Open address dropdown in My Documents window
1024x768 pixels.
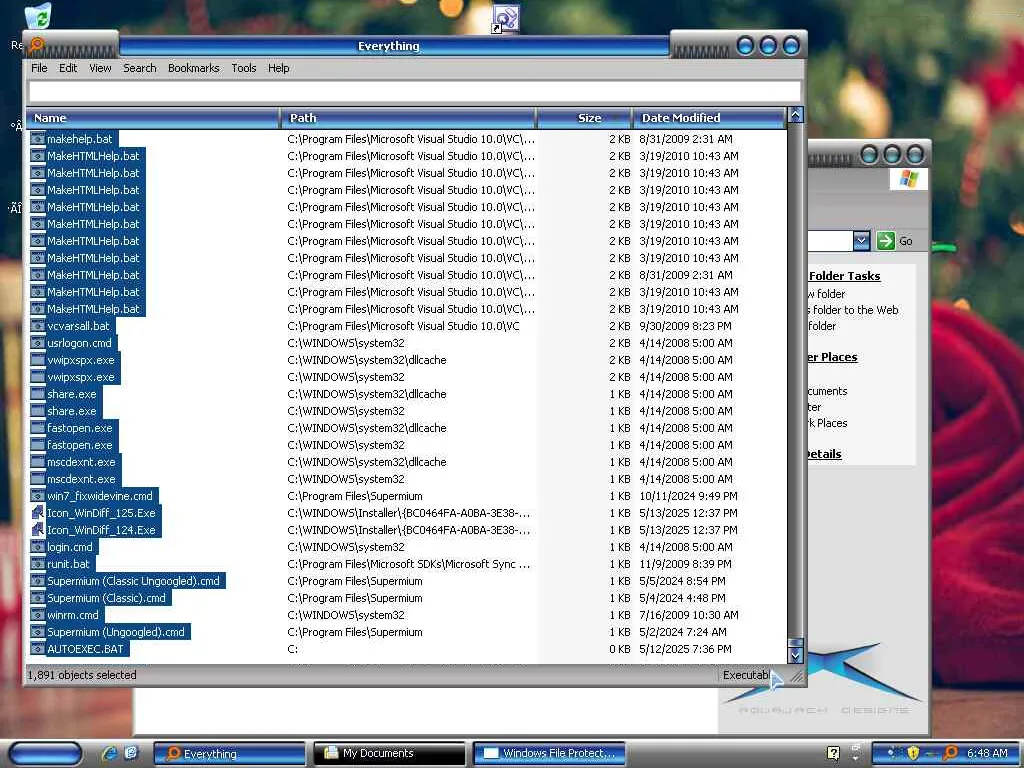tap(861, 241)
